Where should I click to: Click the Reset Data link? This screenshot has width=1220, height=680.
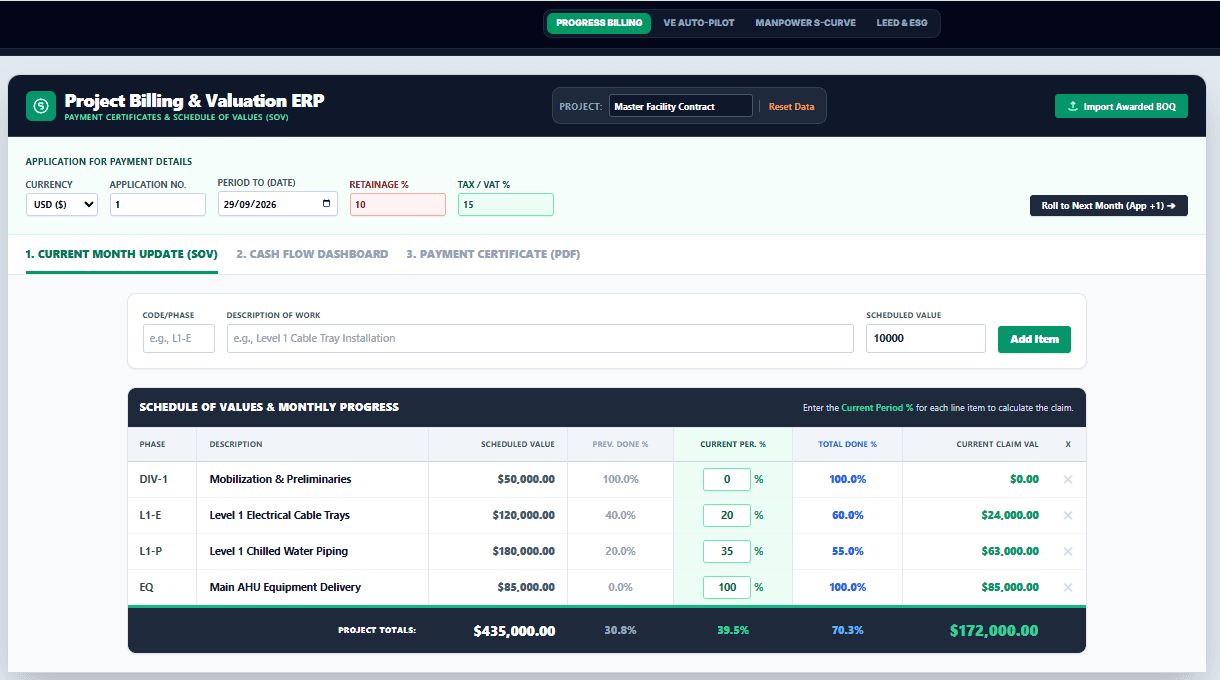pyautogui.click(x=791, y=106)
